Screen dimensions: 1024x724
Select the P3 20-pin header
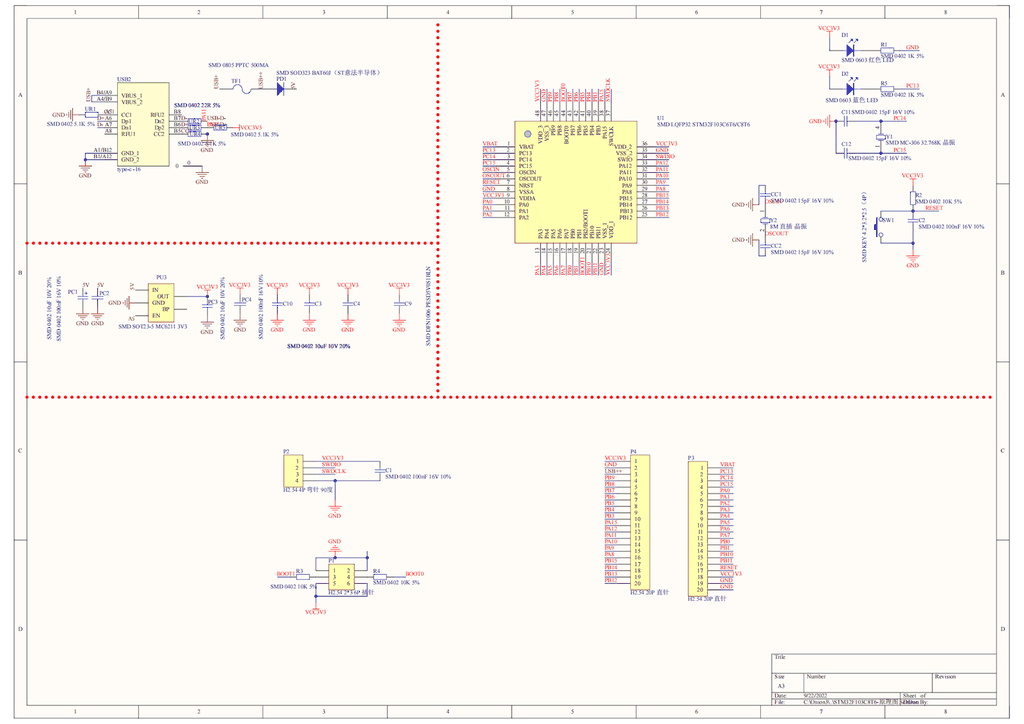pyautogui.click(x=698, y=528)
